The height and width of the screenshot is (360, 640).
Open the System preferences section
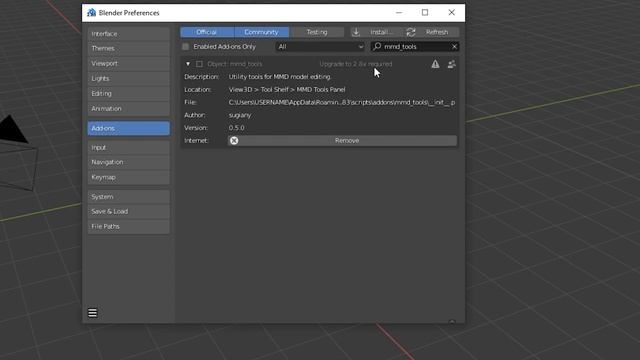pos(129,197)
